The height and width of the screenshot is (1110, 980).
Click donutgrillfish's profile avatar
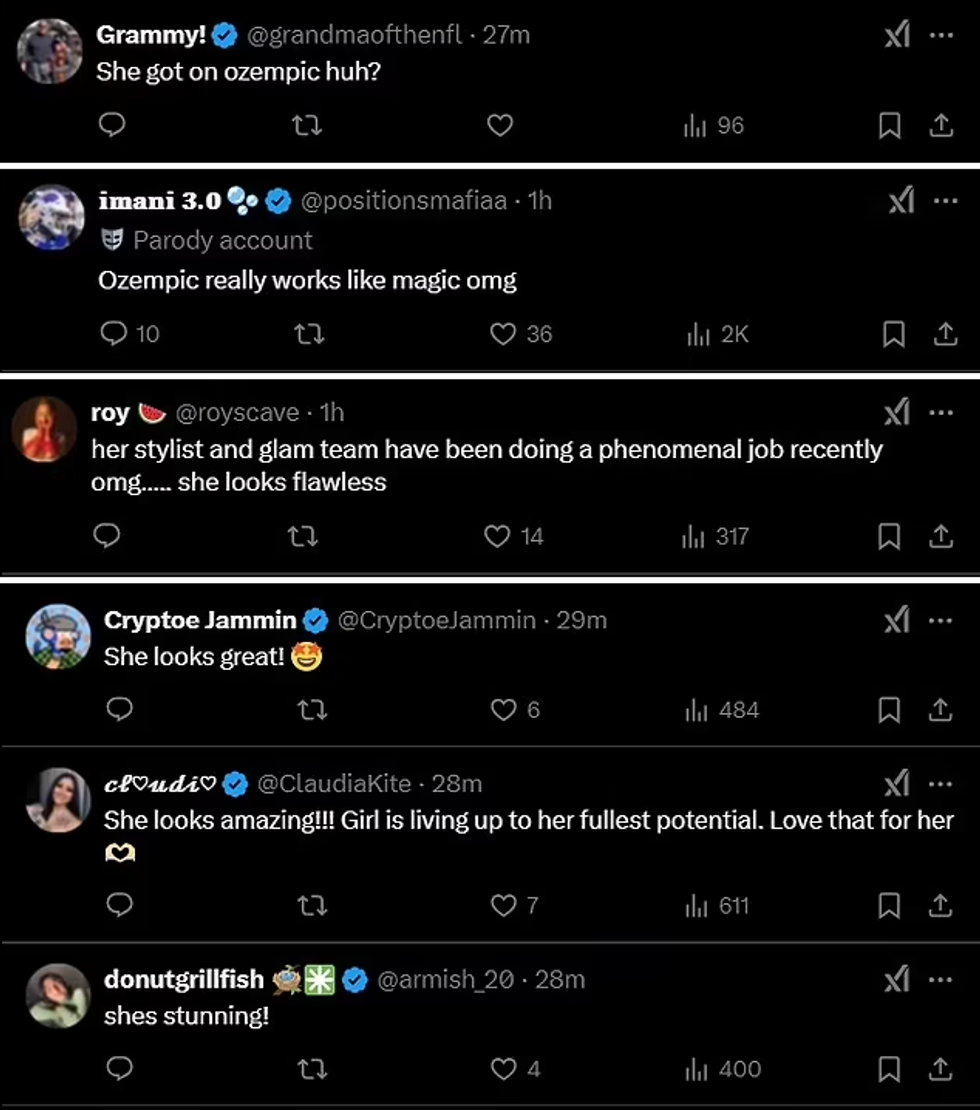59,996
